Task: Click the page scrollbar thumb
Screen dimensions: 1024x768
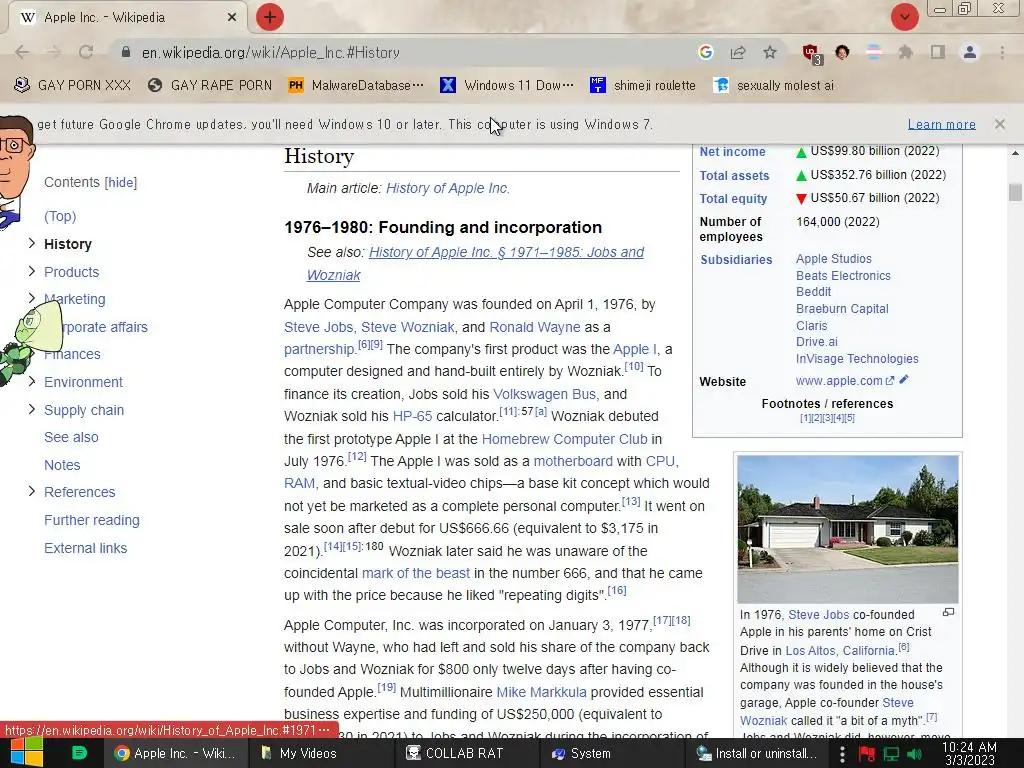Action: (1015, 193)
